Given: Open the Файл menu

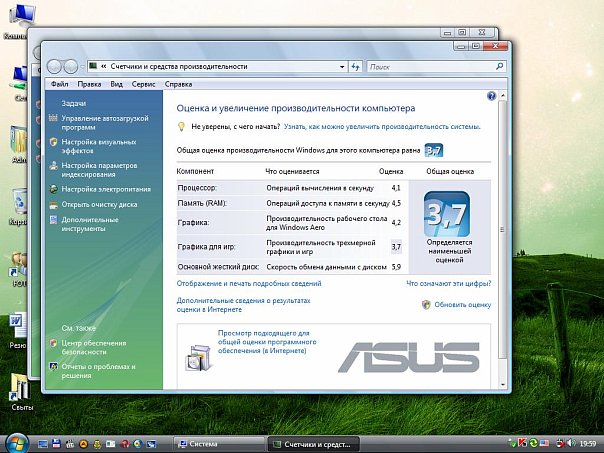Looking at the screenshot, I should (59, 84).
